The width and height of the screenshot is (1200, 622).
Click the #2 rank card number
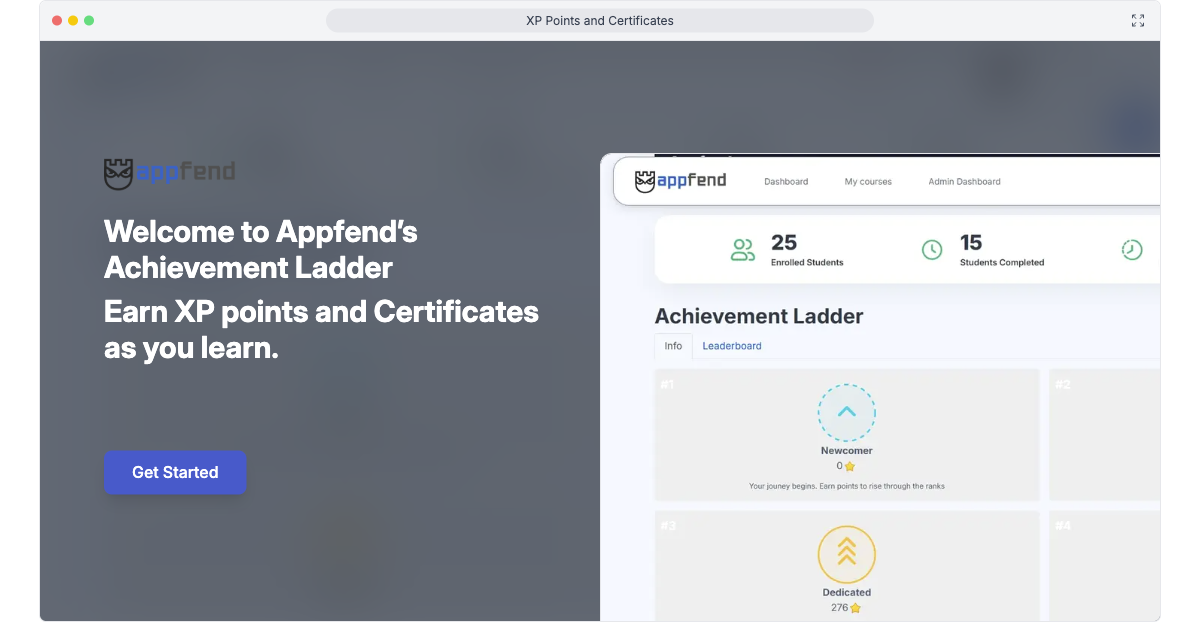(x=1063, y=384)
